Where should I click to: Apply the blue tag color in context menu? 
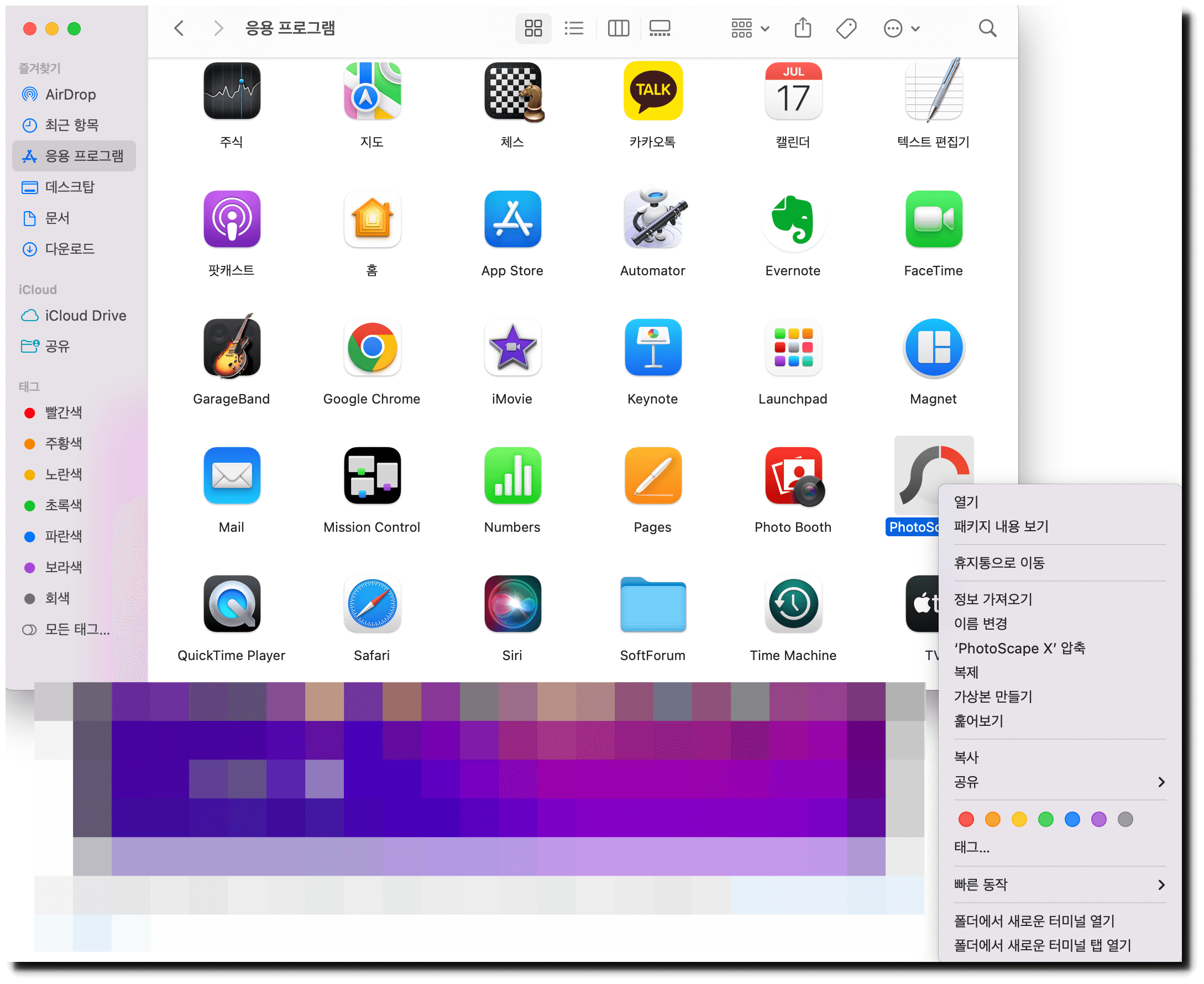pos(1072,819)
